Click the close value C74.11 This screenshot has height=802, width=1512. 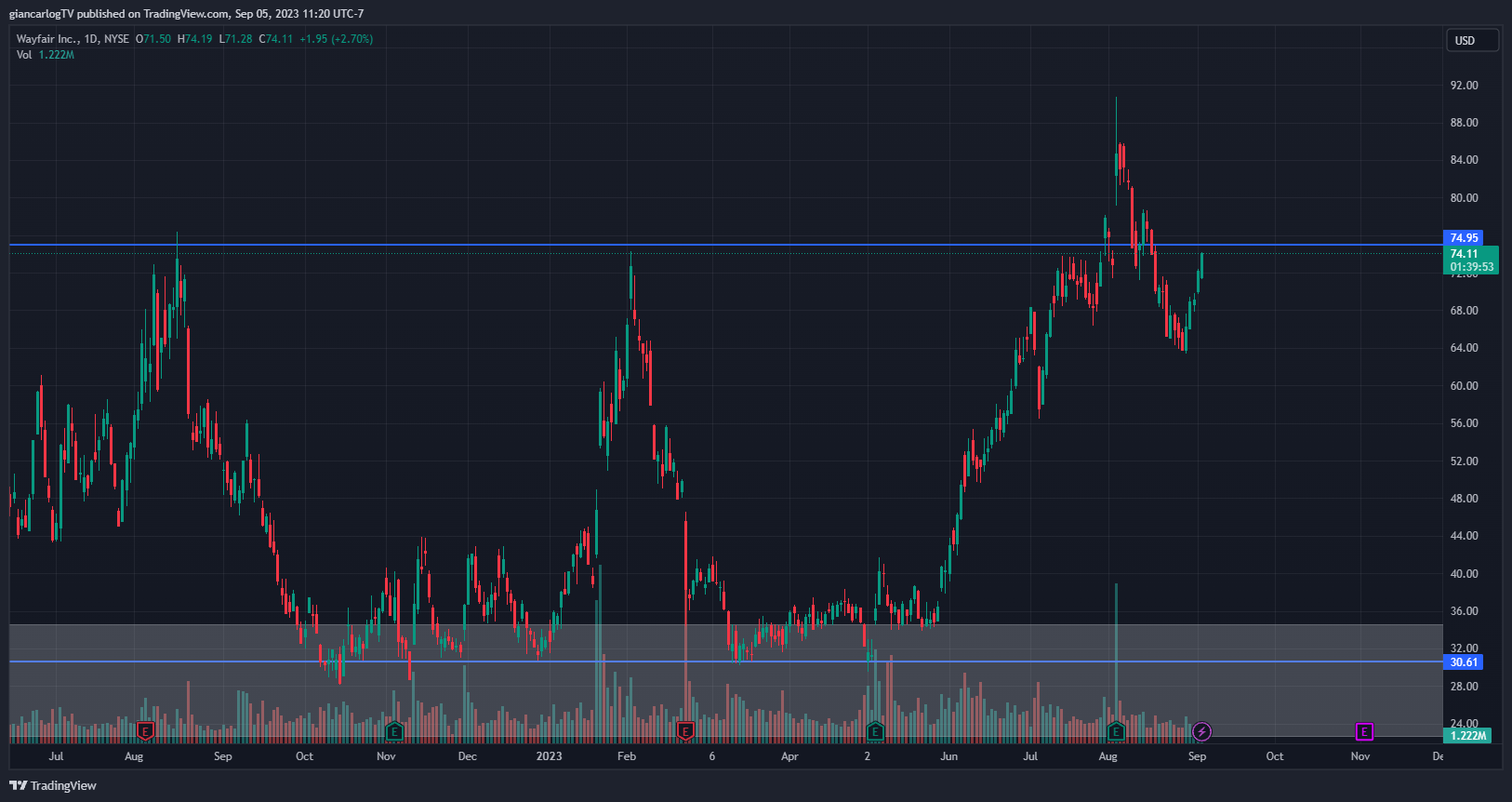click(x=275, y=39)
